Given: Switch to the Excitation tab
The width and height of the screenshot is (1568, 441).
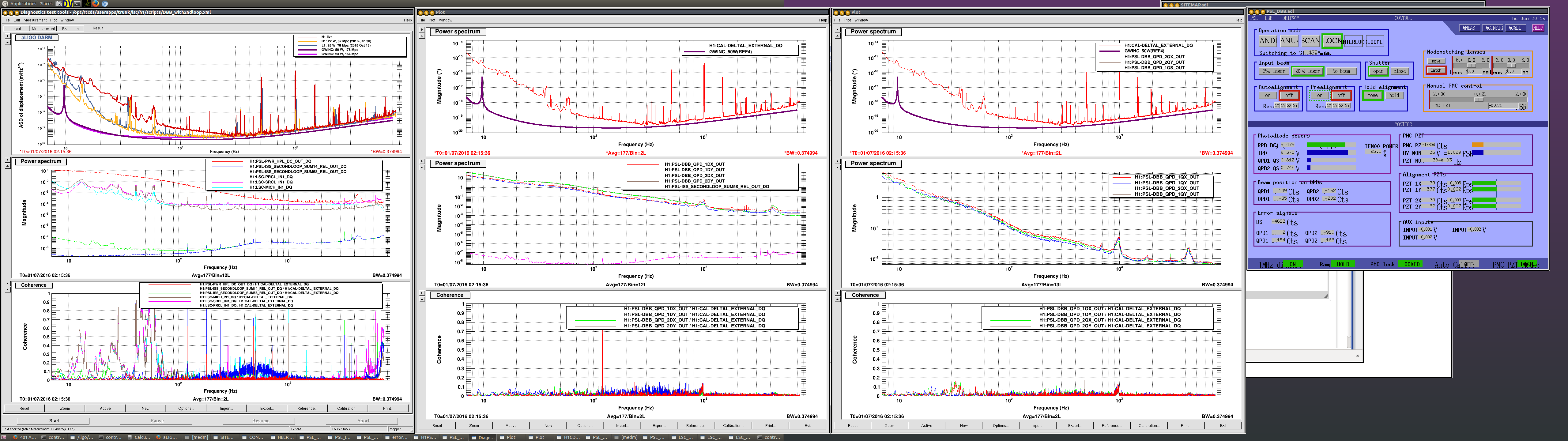Looking at the screenshot, I should [71, 28].
